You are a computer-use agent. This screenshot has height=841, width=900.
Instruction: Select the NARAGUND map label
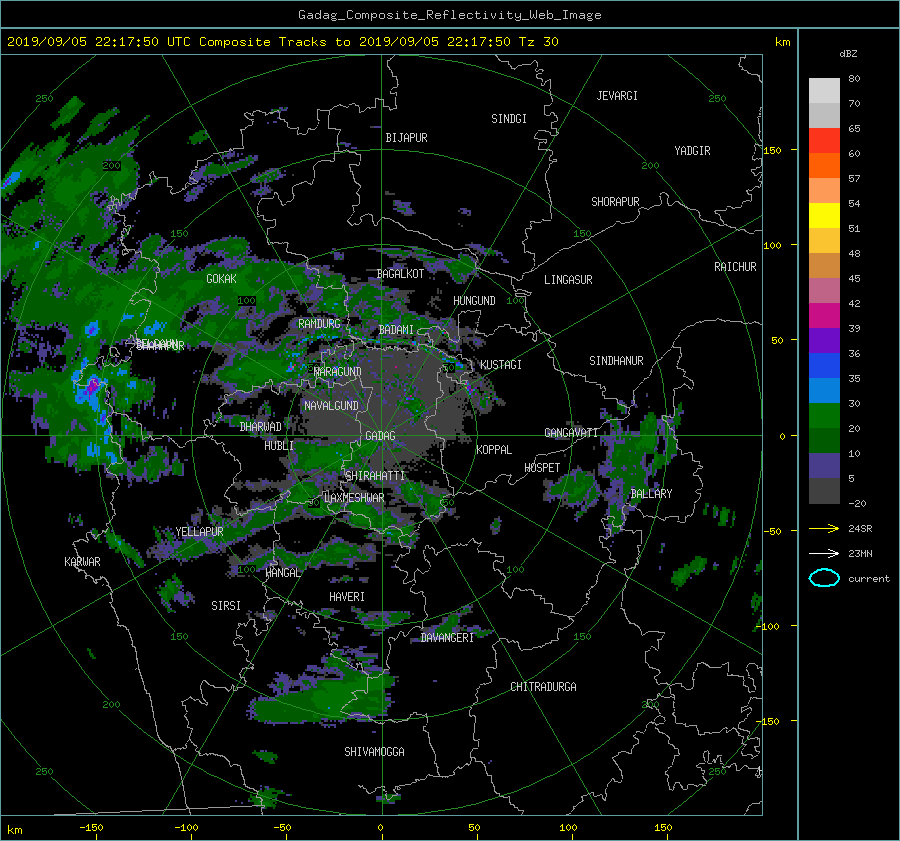click(338, 372)
